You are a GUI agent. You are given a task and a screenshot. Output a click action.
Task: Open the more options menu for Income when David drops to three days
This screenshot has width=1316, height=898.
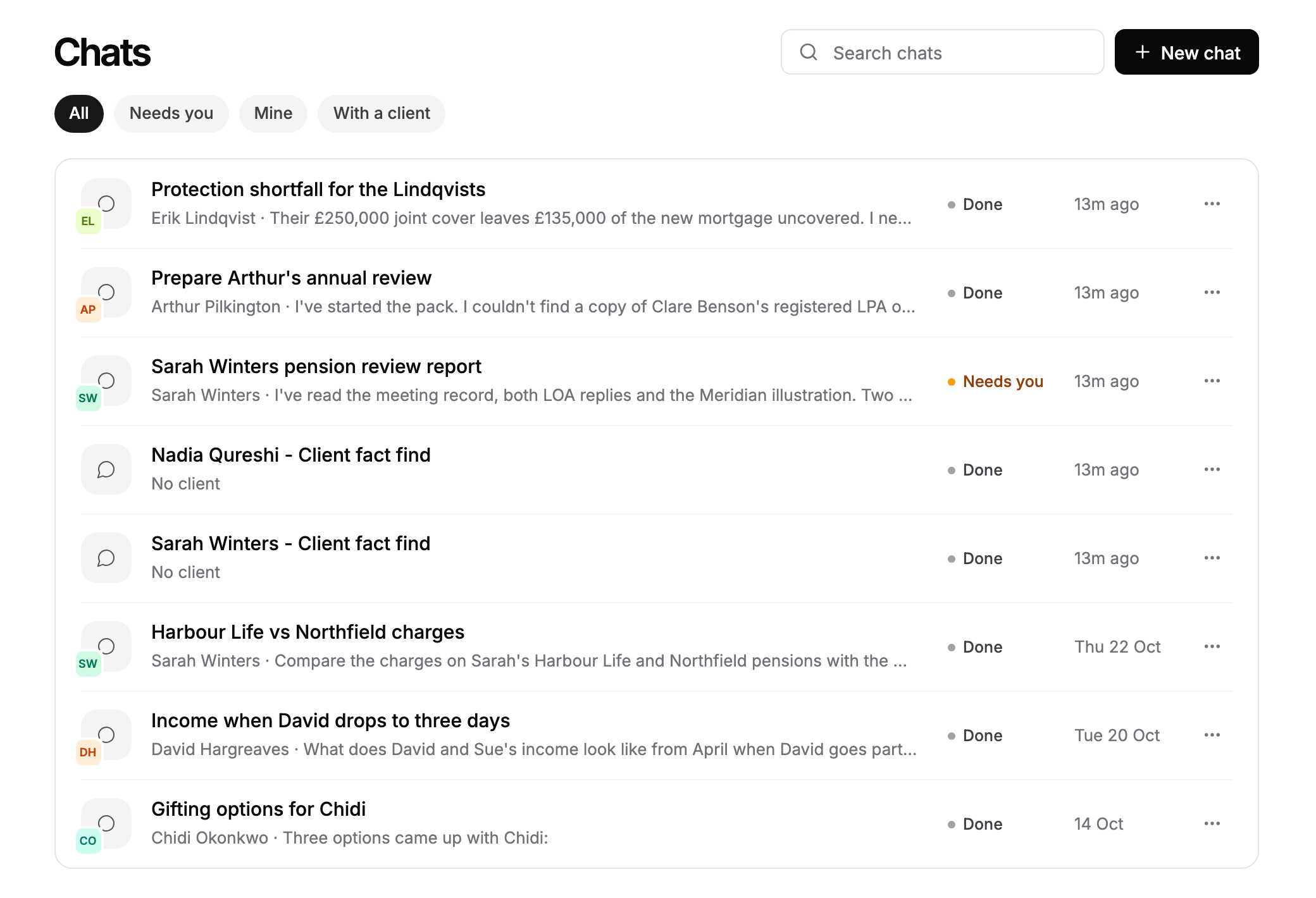1212,735
